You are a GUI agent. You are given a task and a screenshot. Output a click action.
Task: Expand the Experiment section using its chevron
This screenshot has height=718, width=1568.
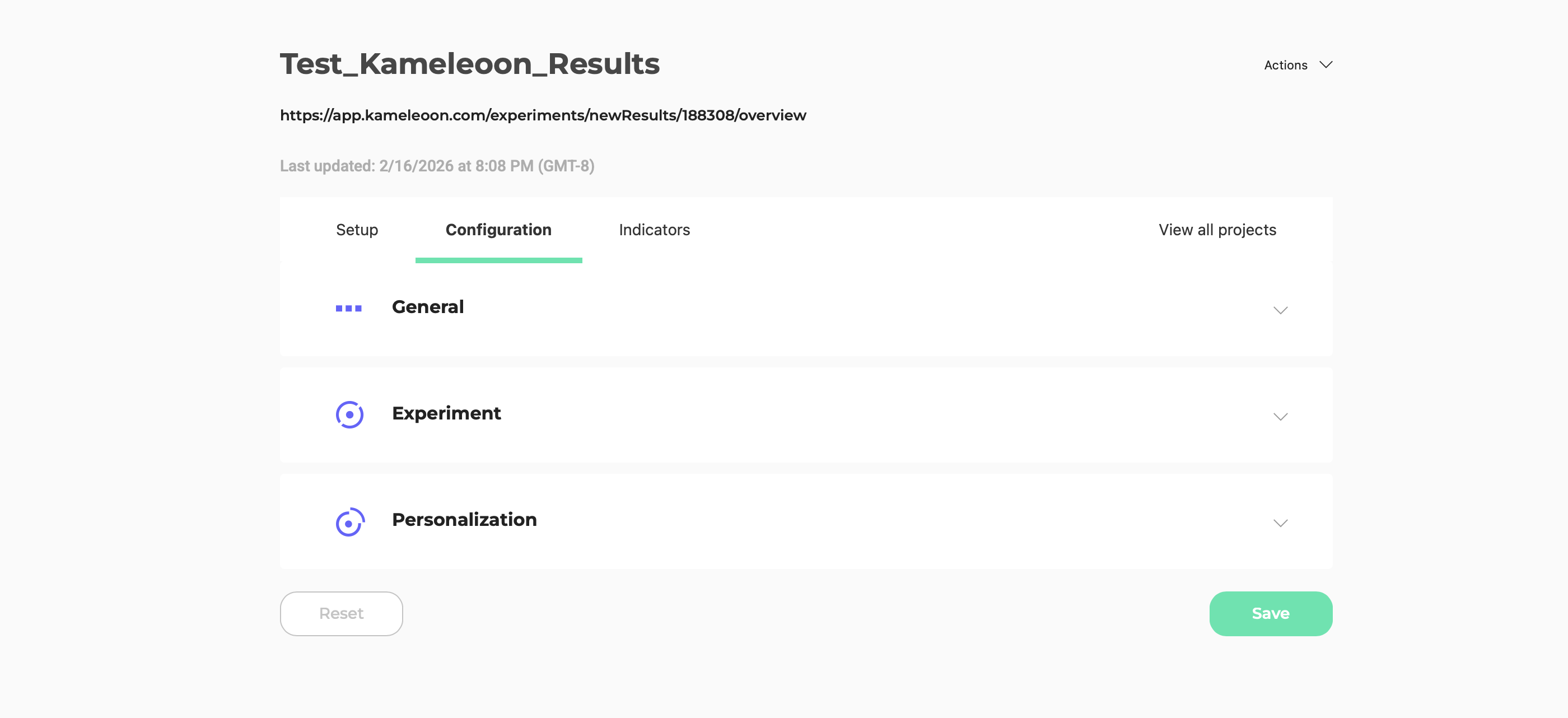(x=1280, y=417)
